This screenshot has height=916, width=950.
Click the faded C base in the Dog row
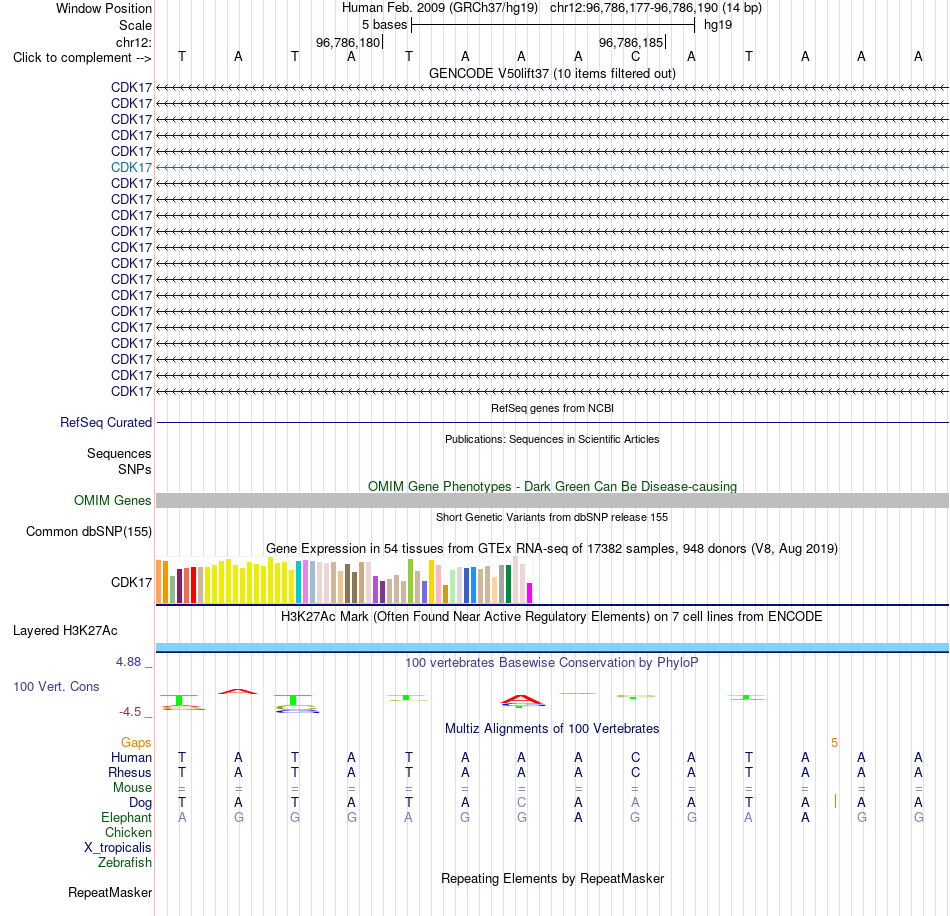tap(521, 802)
